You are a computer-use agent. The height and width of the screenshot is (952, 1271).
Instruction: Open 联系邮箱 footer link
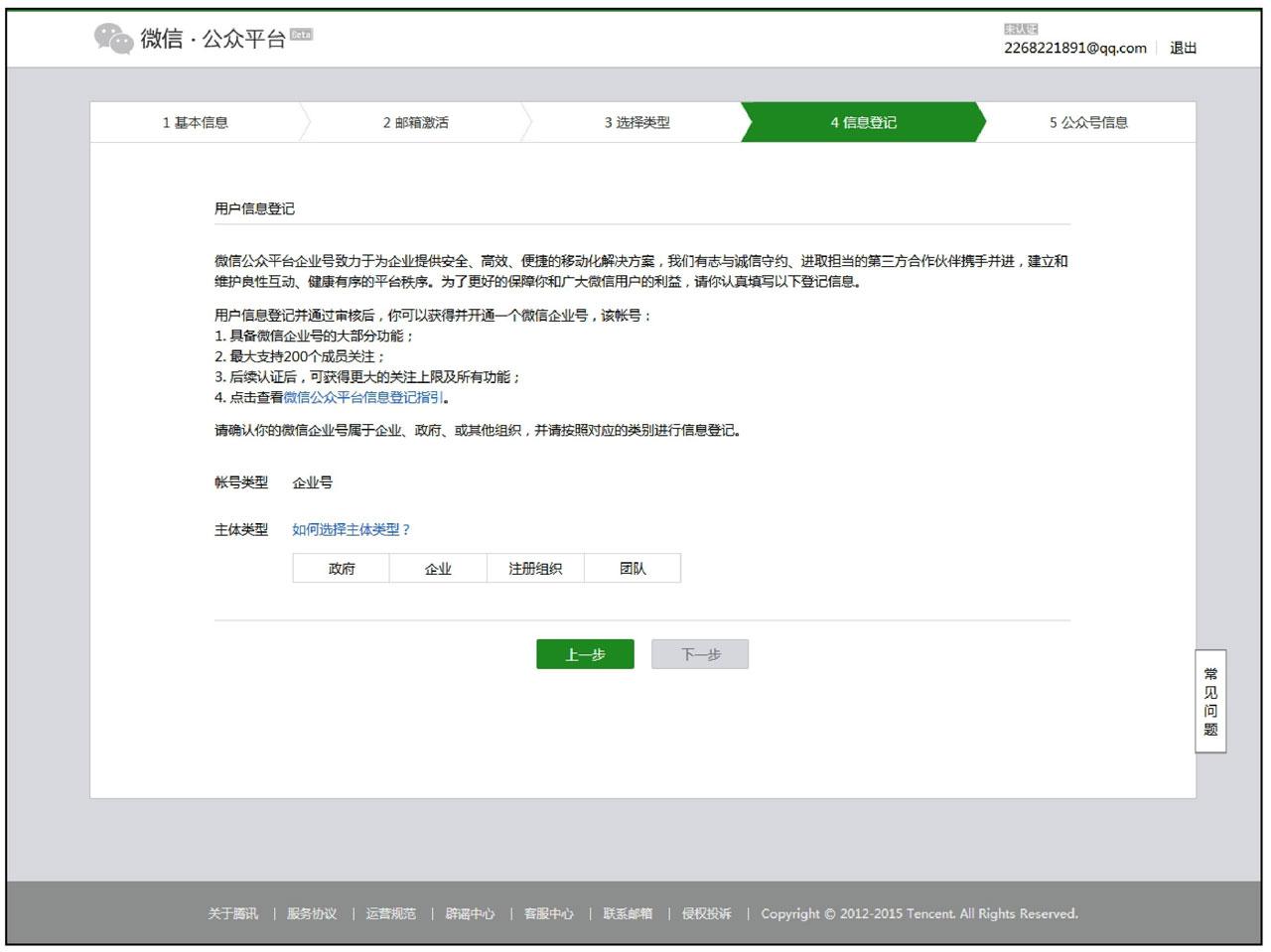point(628,913)
